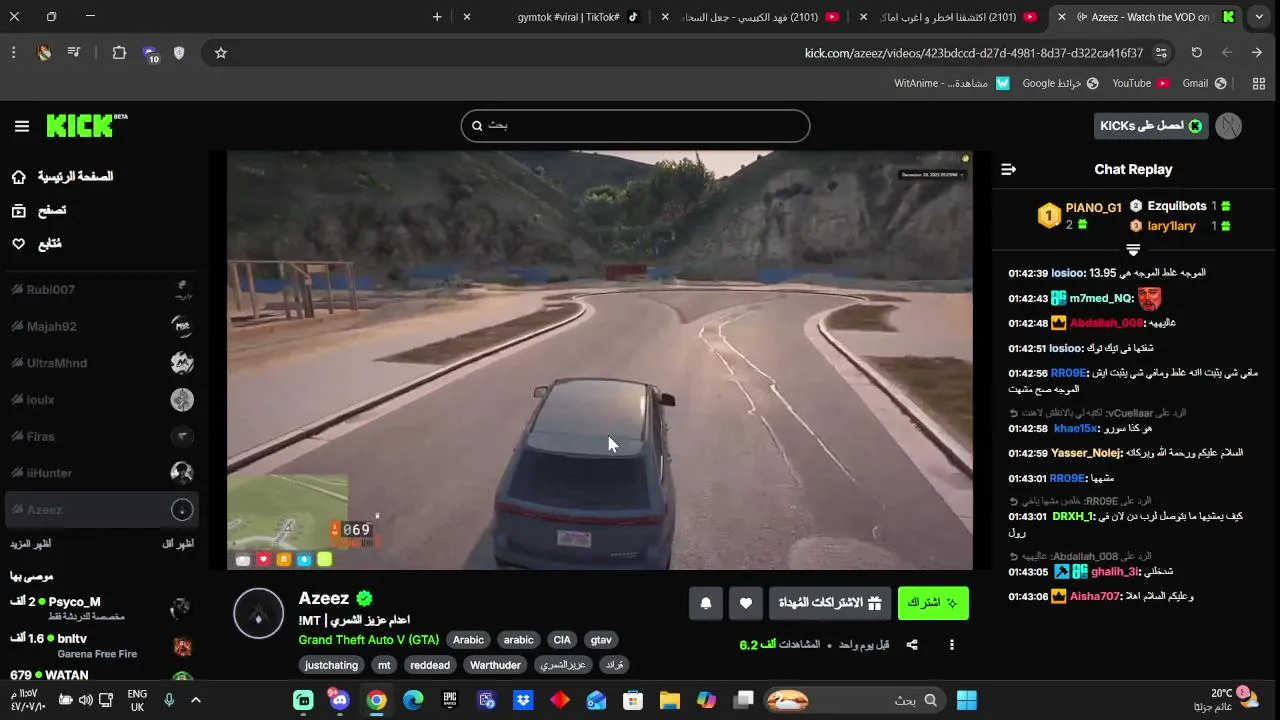The image size is (1280, 720).
Task: Click Grand Theft Auto V (GTA) category link
Action: click(368, 640)
